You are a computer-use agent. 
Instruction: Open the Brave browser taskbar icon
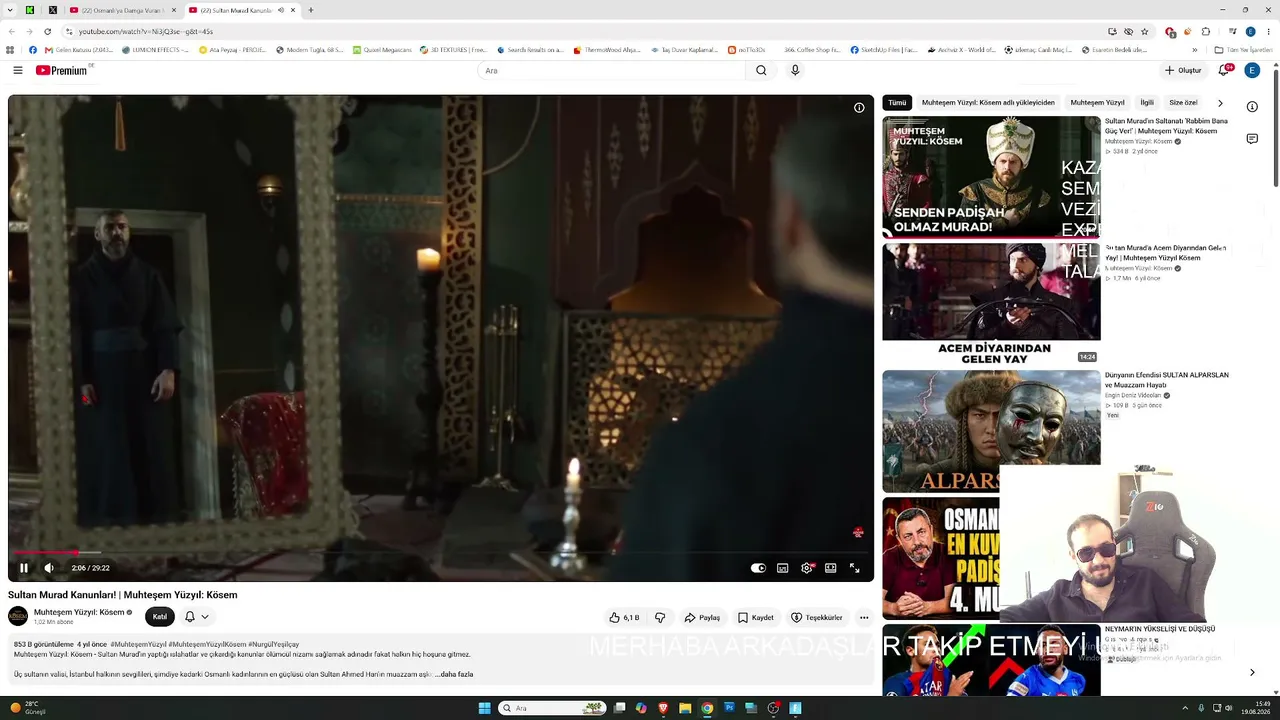click(663, 708)
